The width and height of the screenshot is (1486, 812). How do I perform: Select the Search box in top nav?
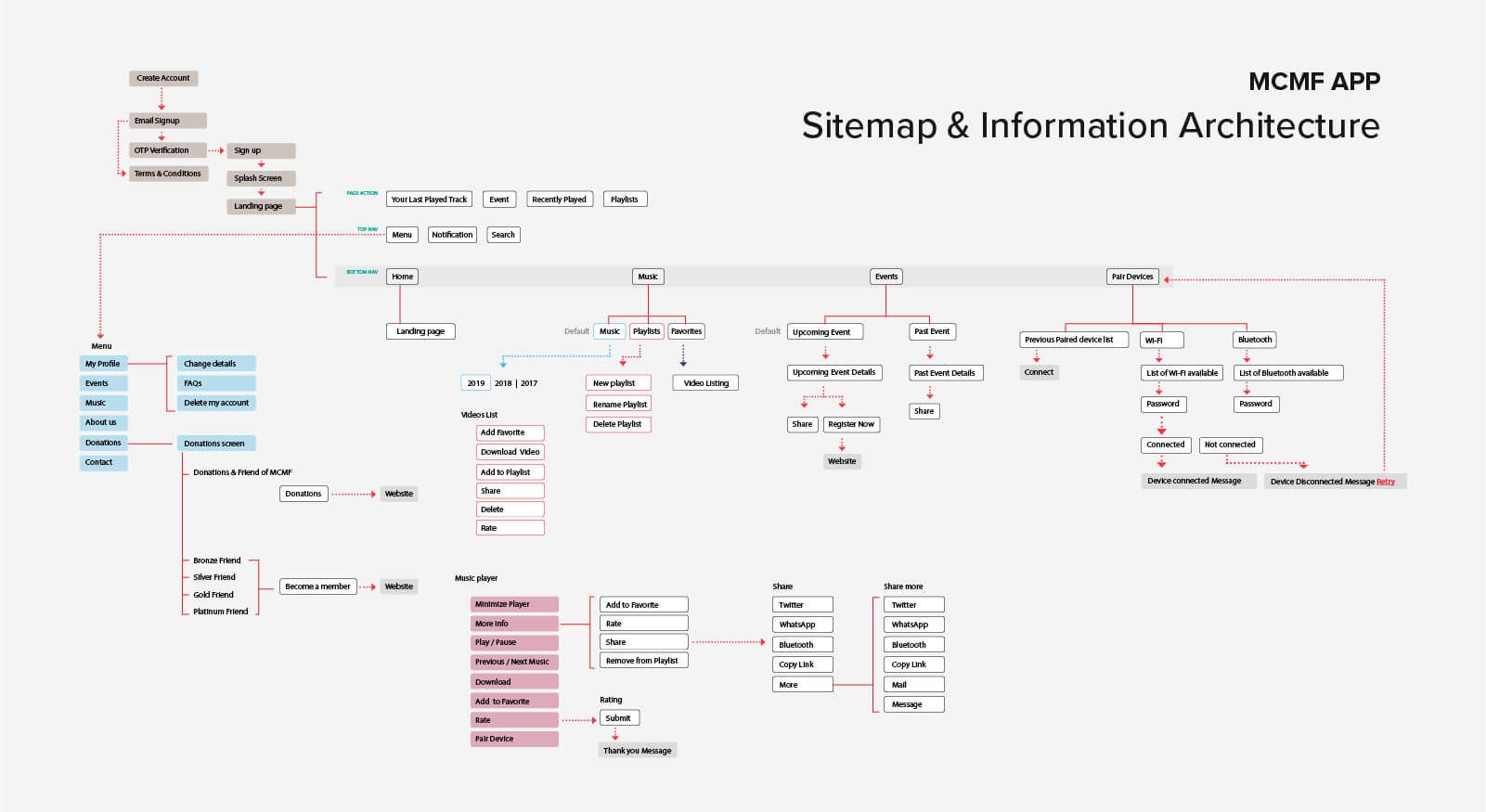503,235
